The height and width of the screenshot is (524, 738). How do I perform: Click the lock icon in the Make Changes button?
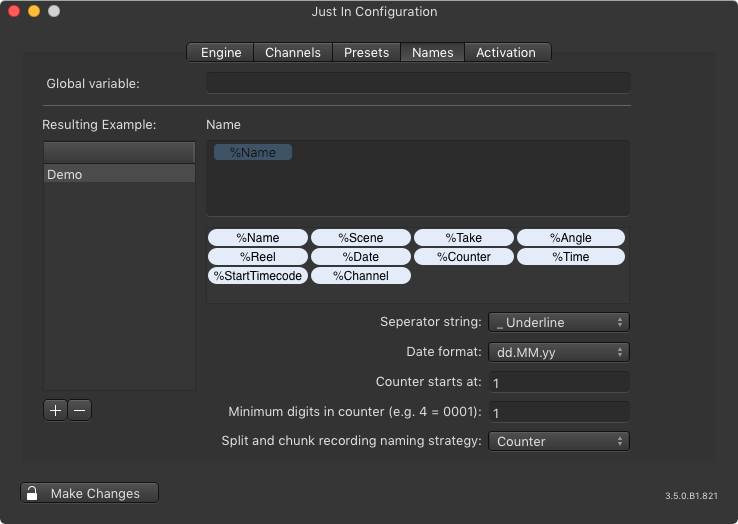point(32,493)
